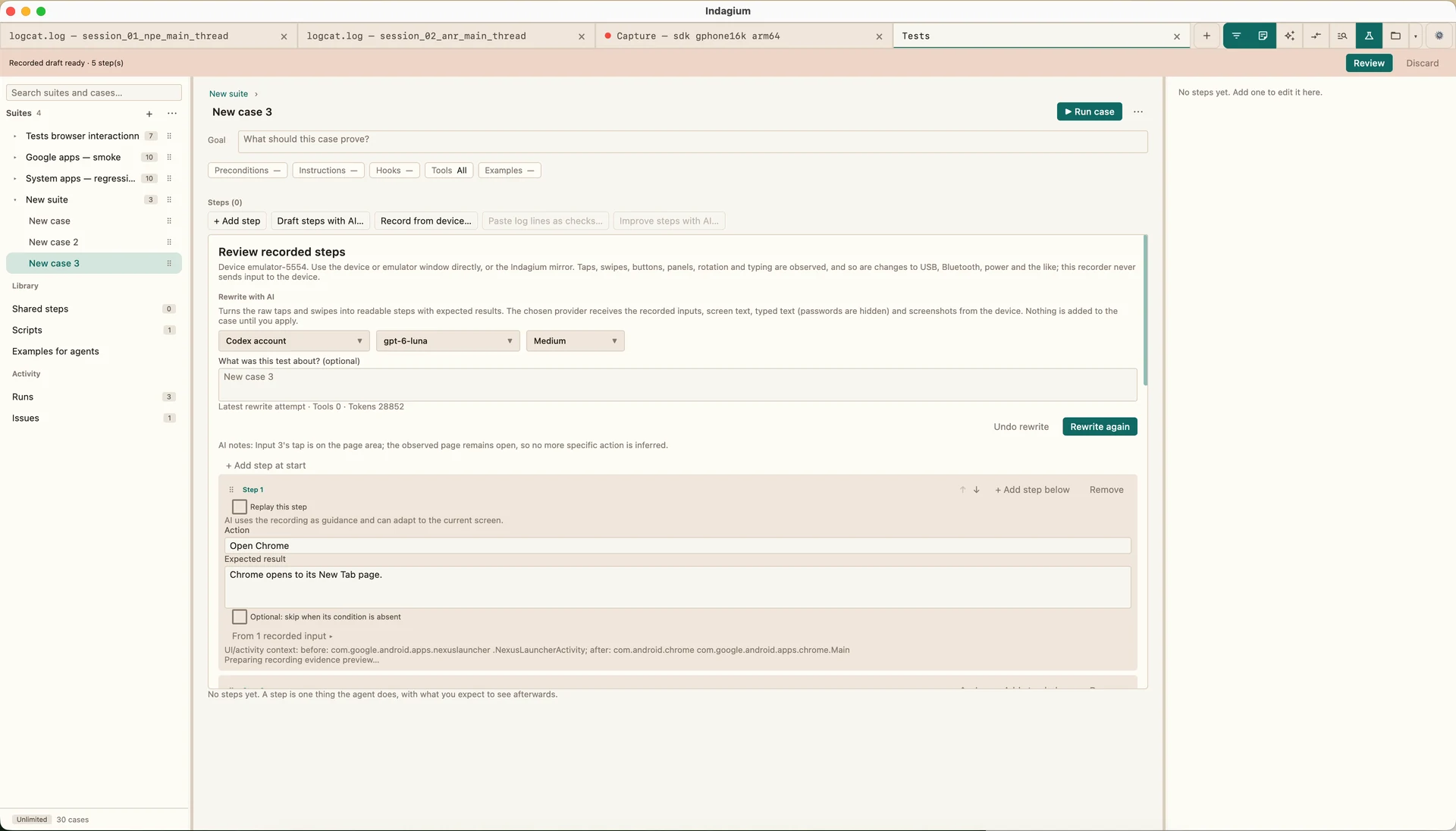Open the Medium effort dropdown
Viewport: 1456px width, 831px height.
click(576, 341)
